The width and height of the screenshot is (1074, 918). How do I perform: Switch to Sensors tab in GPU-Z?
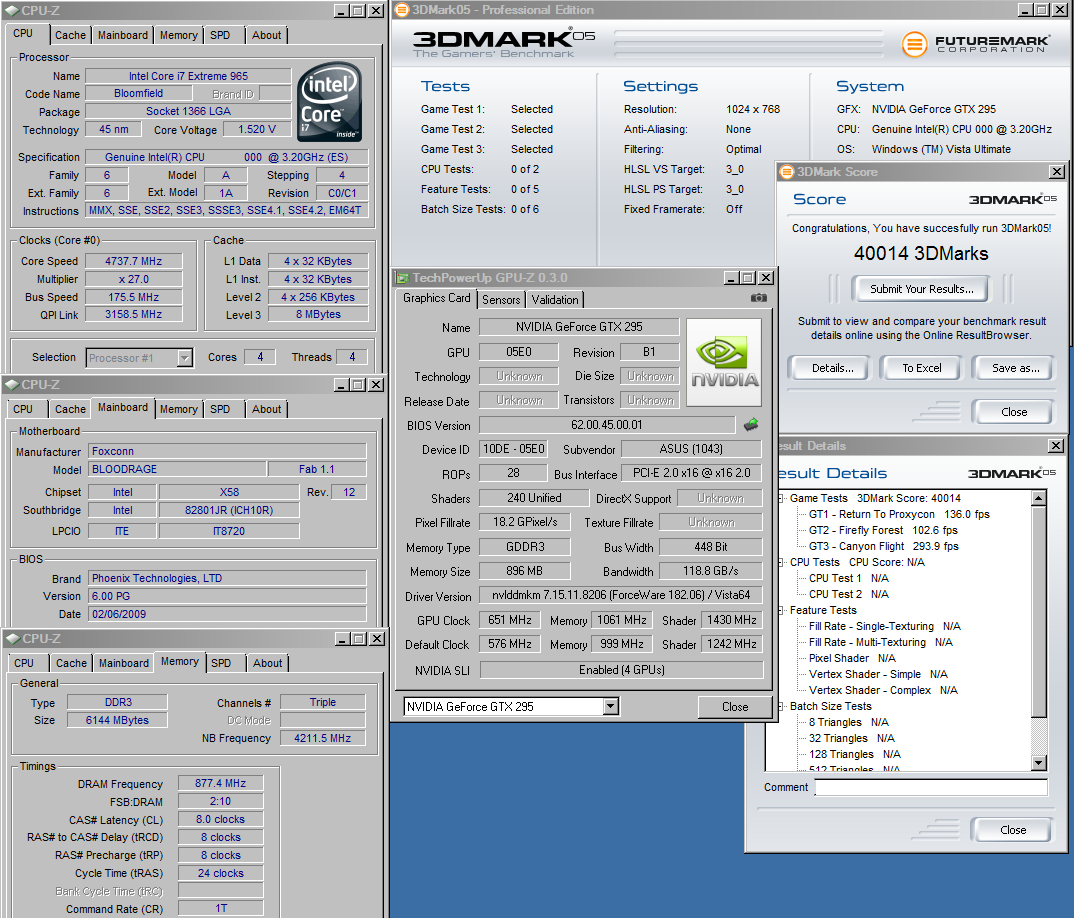pos(501,299)
